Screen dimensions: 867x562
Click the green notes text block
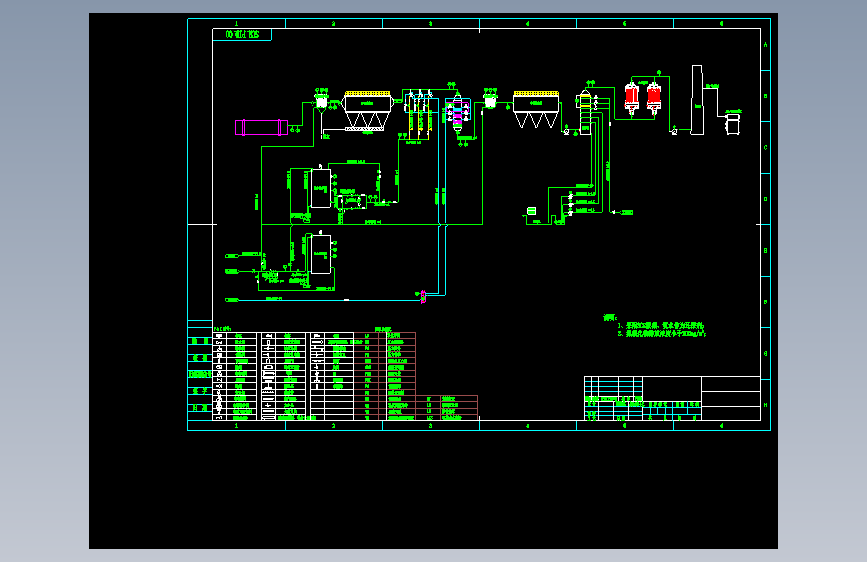coord(655,326)
